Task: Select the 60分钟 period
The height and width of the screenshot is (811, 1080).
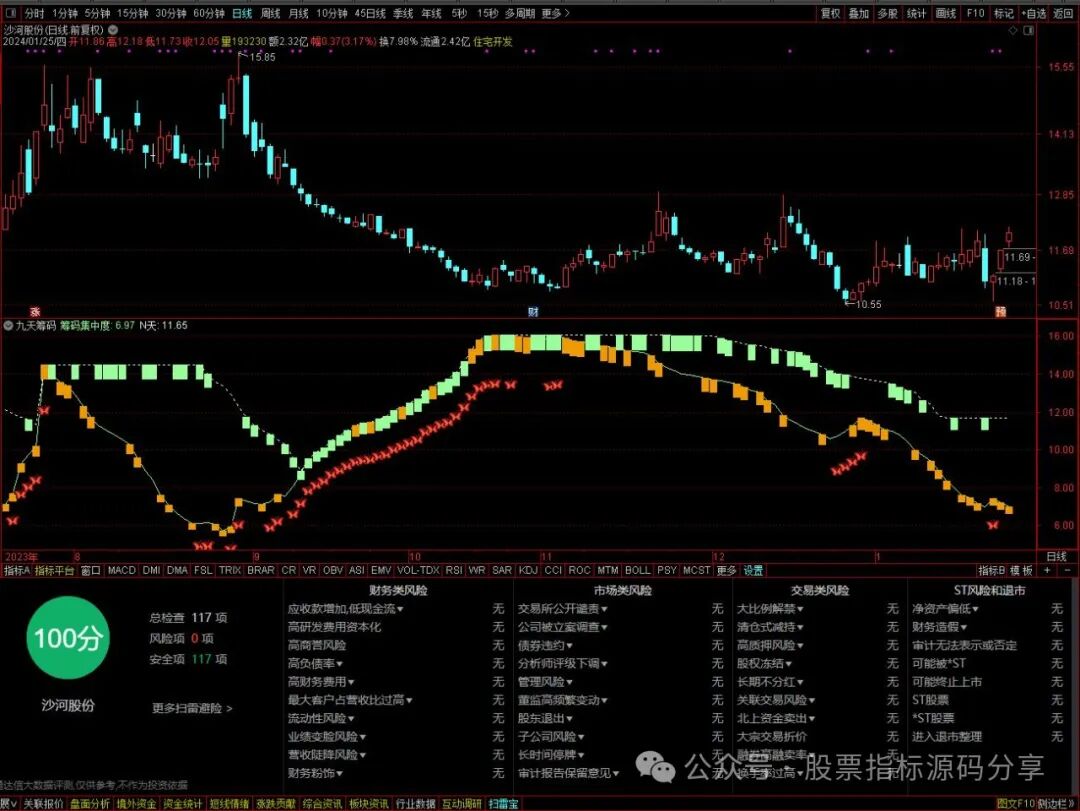Action: [x=209, y=13]
